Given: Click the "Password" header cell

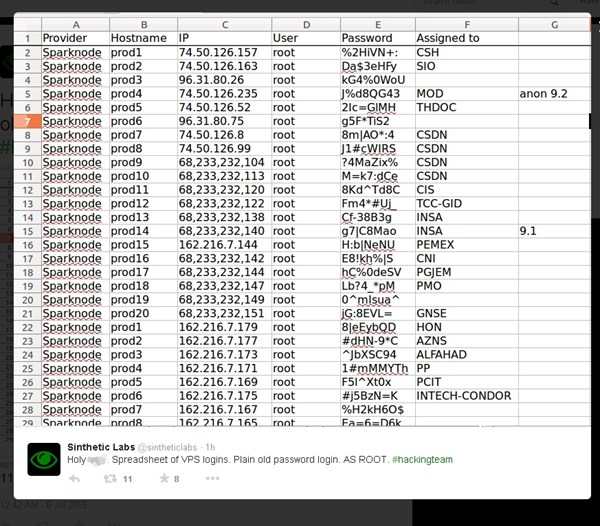Looking at the screenshot, I should [378, 38].
